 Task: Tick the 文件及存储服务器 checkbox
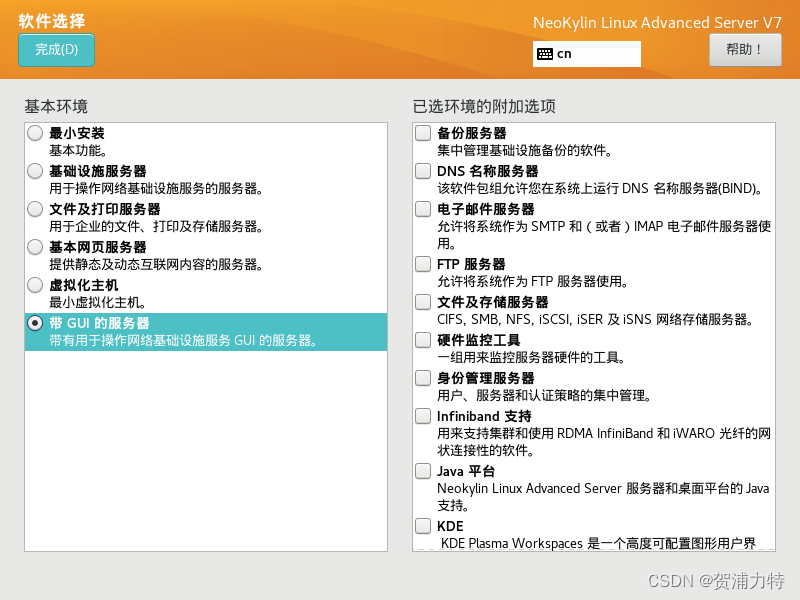423,302
